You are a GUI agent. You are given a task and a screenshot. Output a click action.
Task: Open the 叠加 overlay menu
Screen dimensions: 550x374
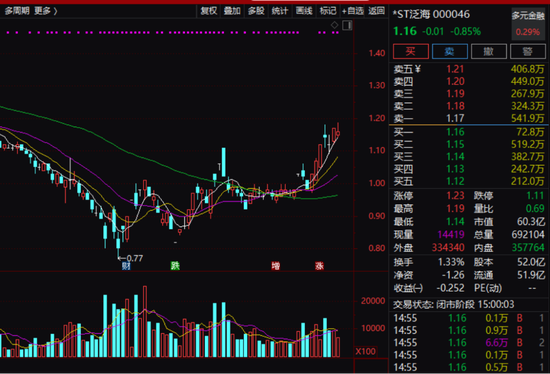(232, 11)
